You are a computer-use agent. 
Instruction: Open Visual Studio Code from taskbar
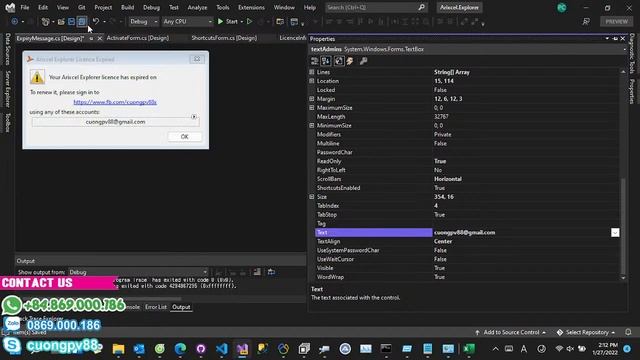click(x=222, y=349)
